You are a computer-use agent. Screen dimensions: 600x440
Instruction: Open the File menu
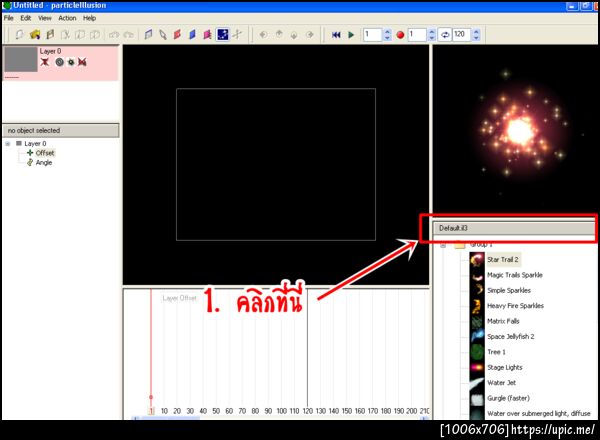[x=8, y=18]
